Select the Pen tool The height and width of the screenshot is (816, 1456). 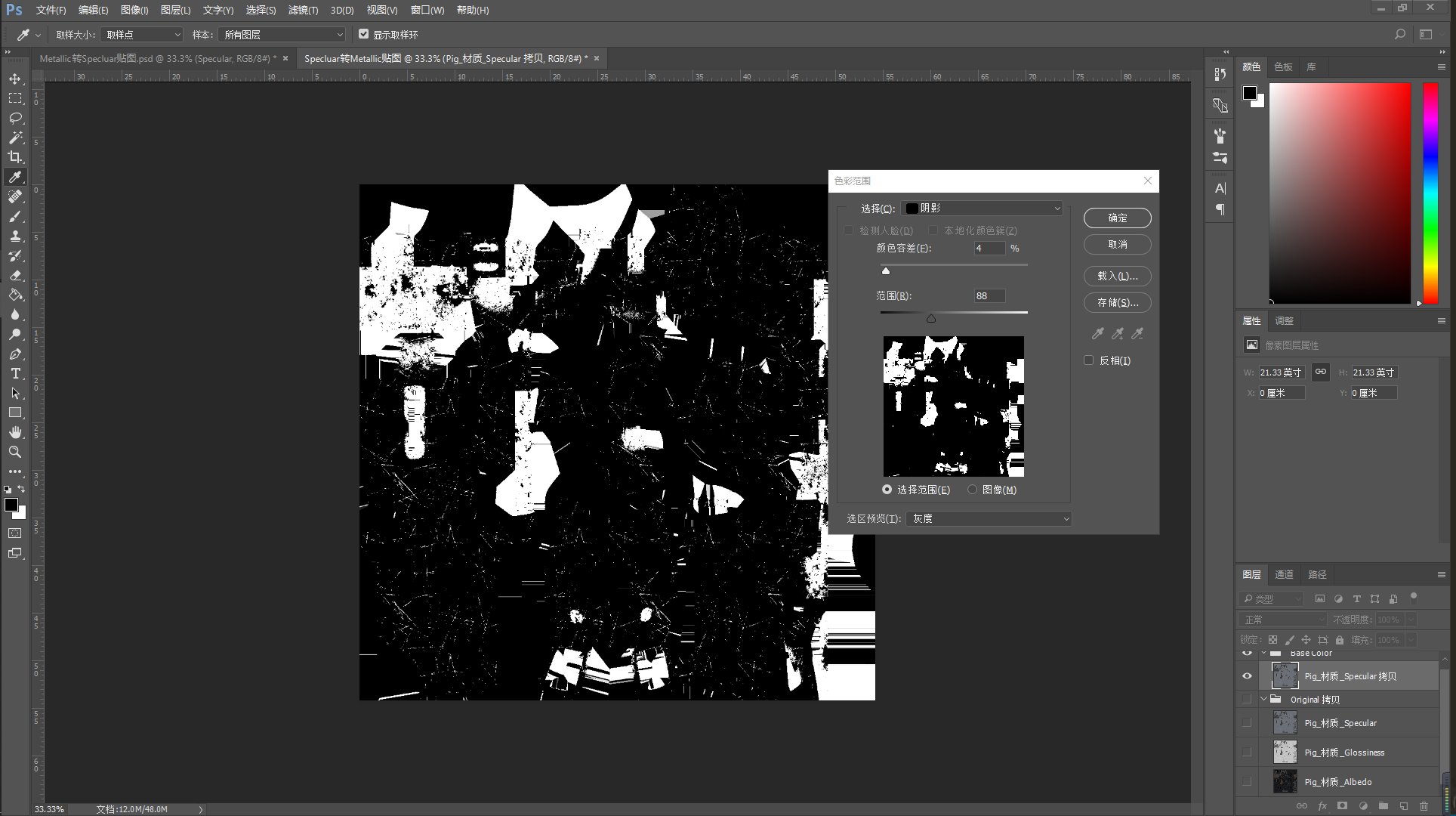(x=15, y=354)
